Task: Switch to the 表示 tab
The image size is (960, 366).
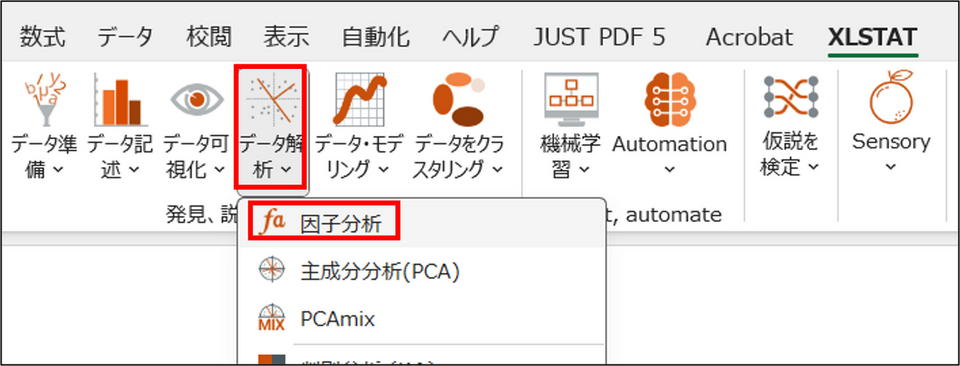Action: [x=287, y=37]
